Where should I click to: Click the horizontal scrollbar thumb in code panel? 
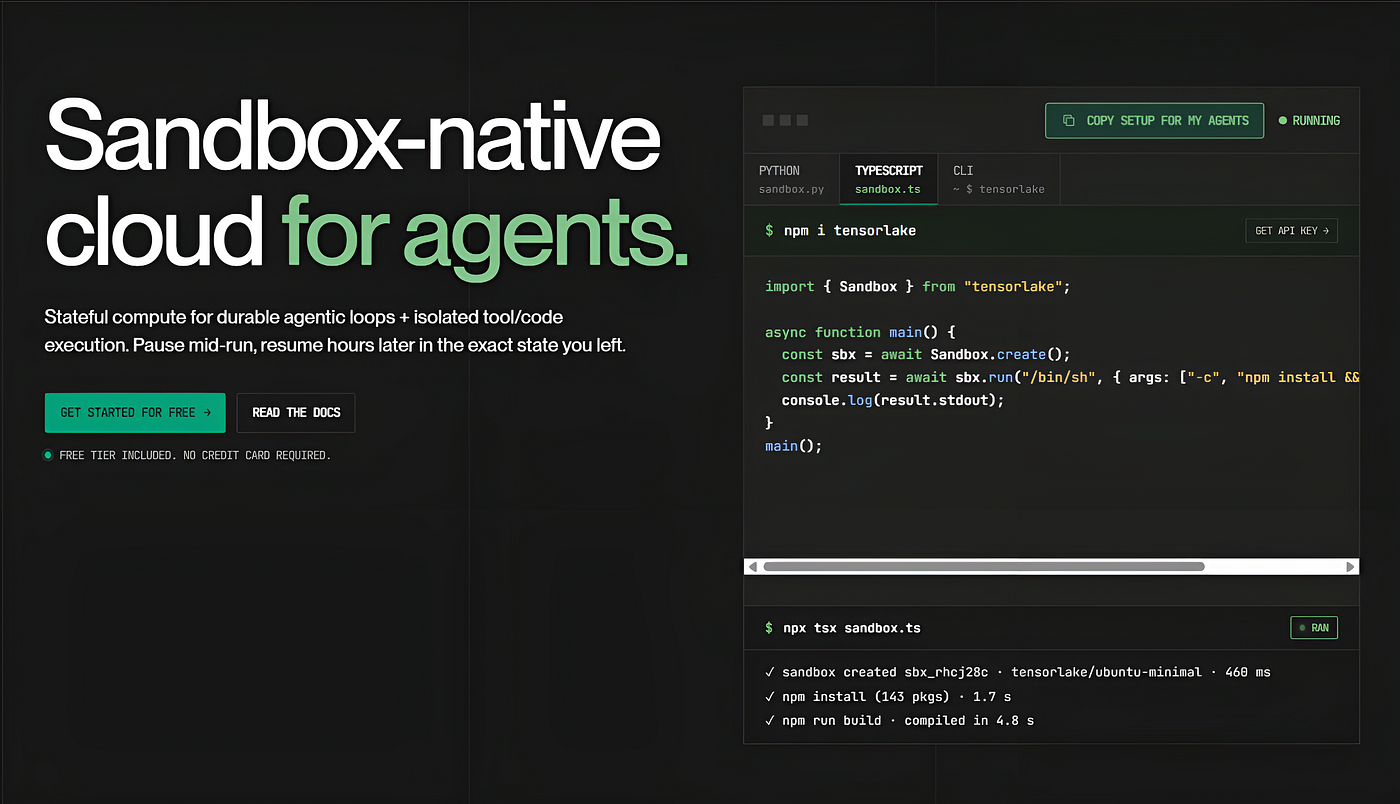tap(983, 566)
